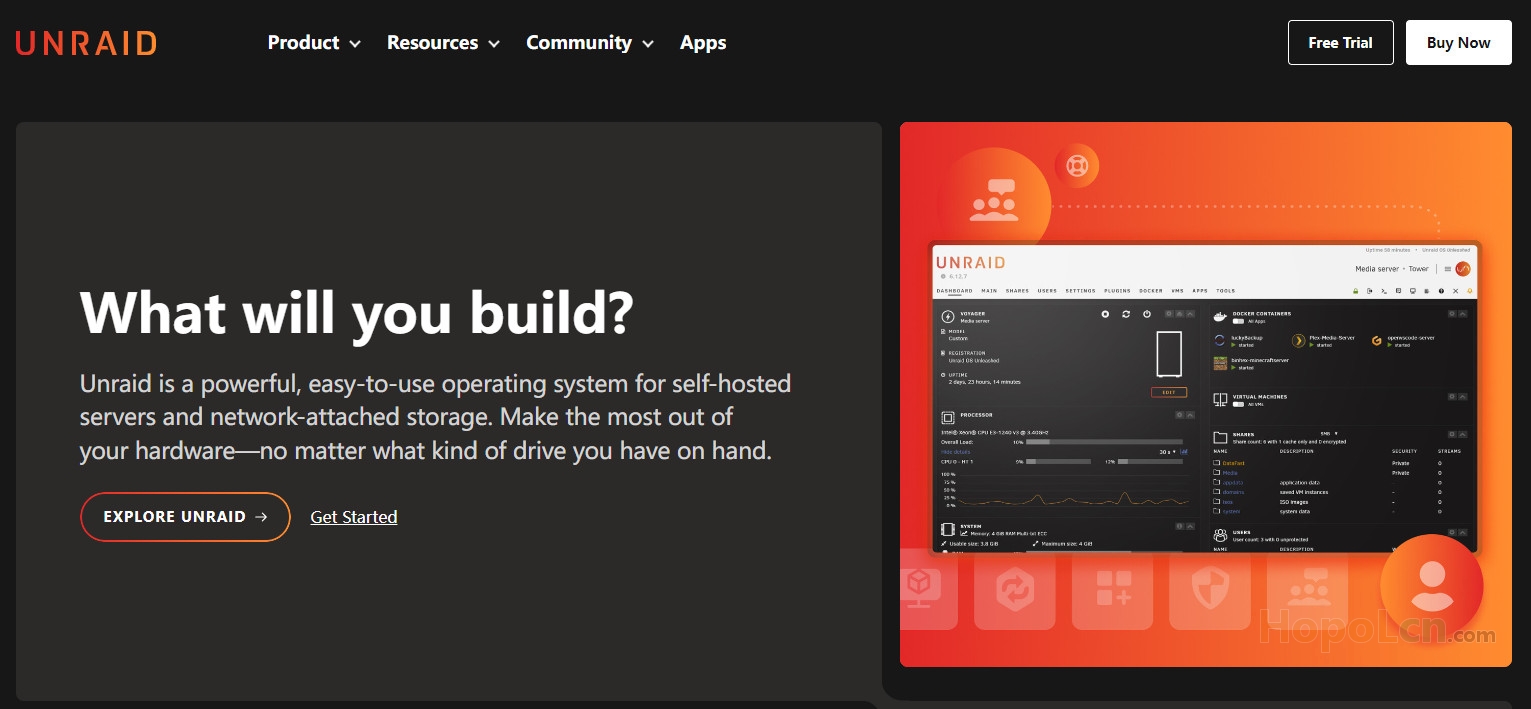Click the shield security tile
Screen dimensions: 1531x709
(x=1210, y=589)
